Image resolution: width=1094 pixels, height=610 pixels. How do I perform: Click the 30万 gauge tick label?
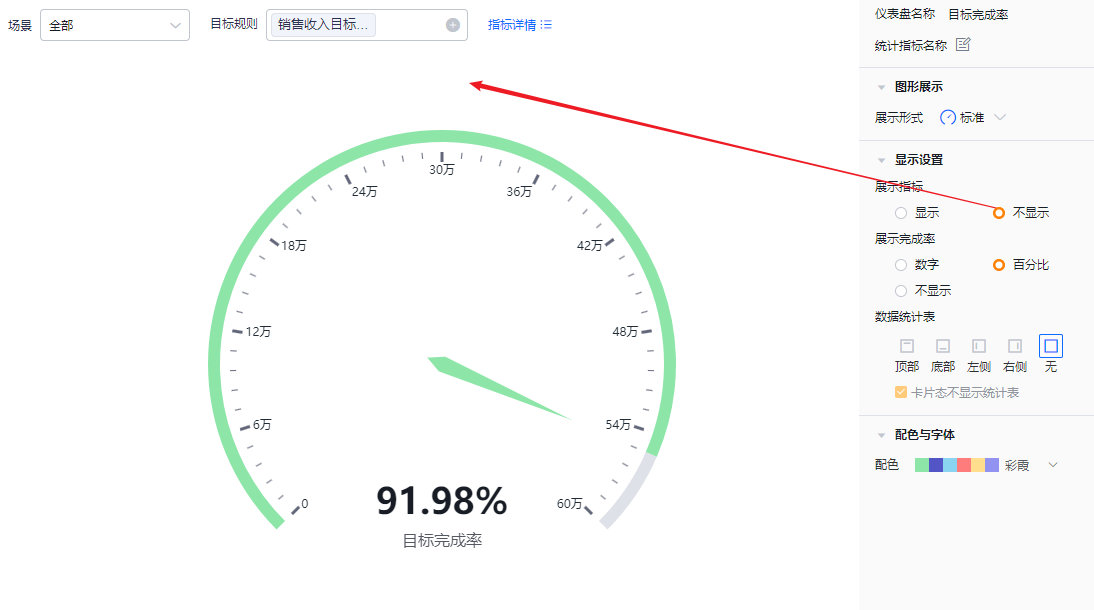442,170
